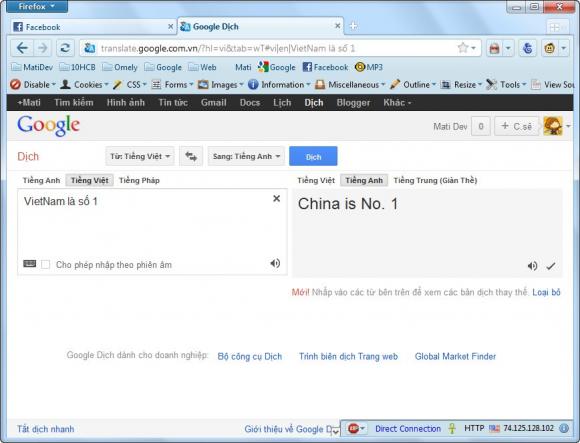The height and width of the screenshot is (443, 580).
Task: Go back with arrow button
Action: coord(22,48)
